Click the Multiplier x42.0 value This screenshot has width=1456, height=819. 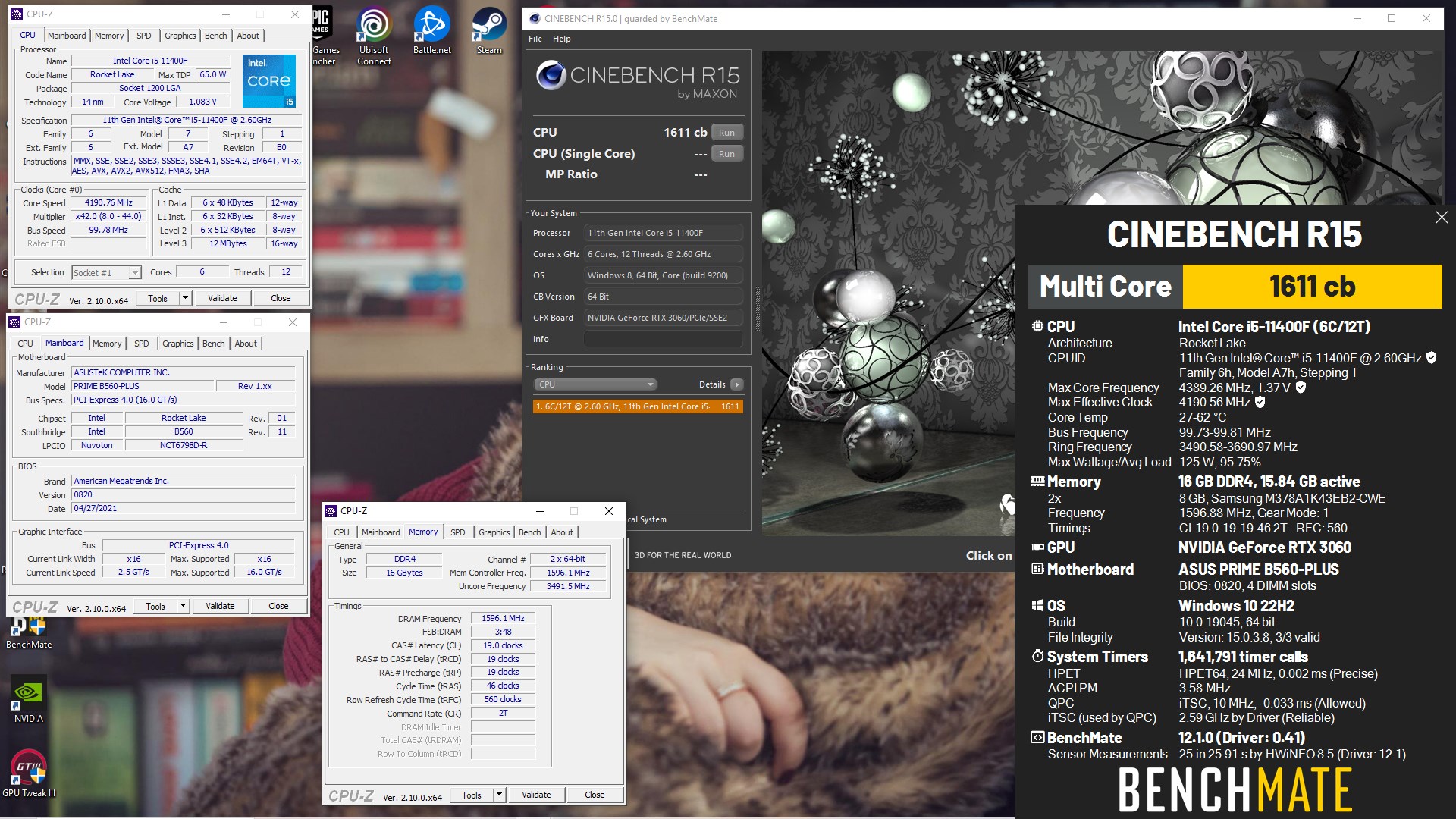tap(108, 217)
